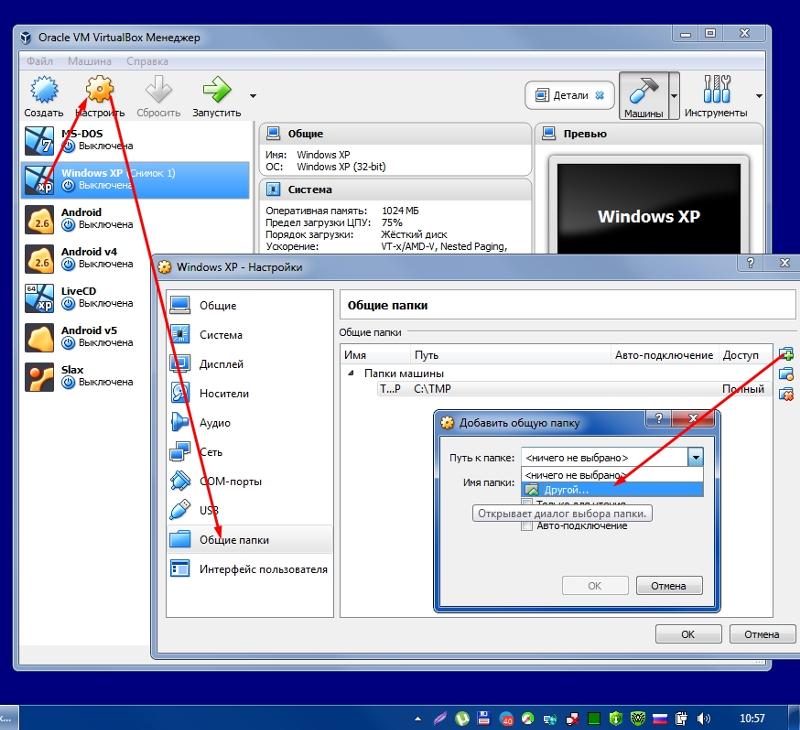Image resolution: width=800 pixels, height=730 pixels.
Task: Open the Машина menu
Action: click(x=90, y=61)
